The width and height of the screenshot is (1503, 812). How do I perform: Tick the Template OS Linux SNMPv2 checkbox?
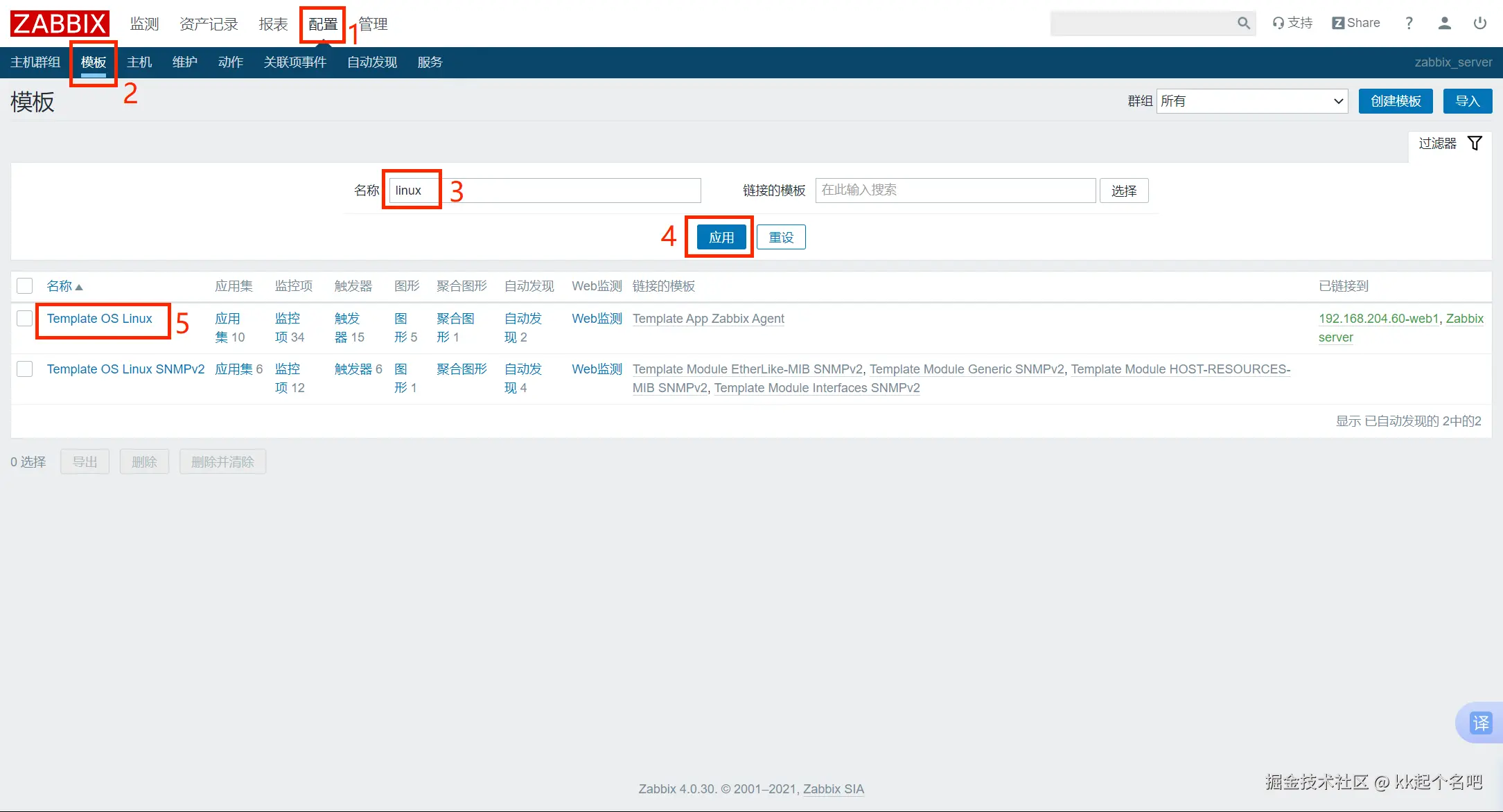click(x=25, y=369)
